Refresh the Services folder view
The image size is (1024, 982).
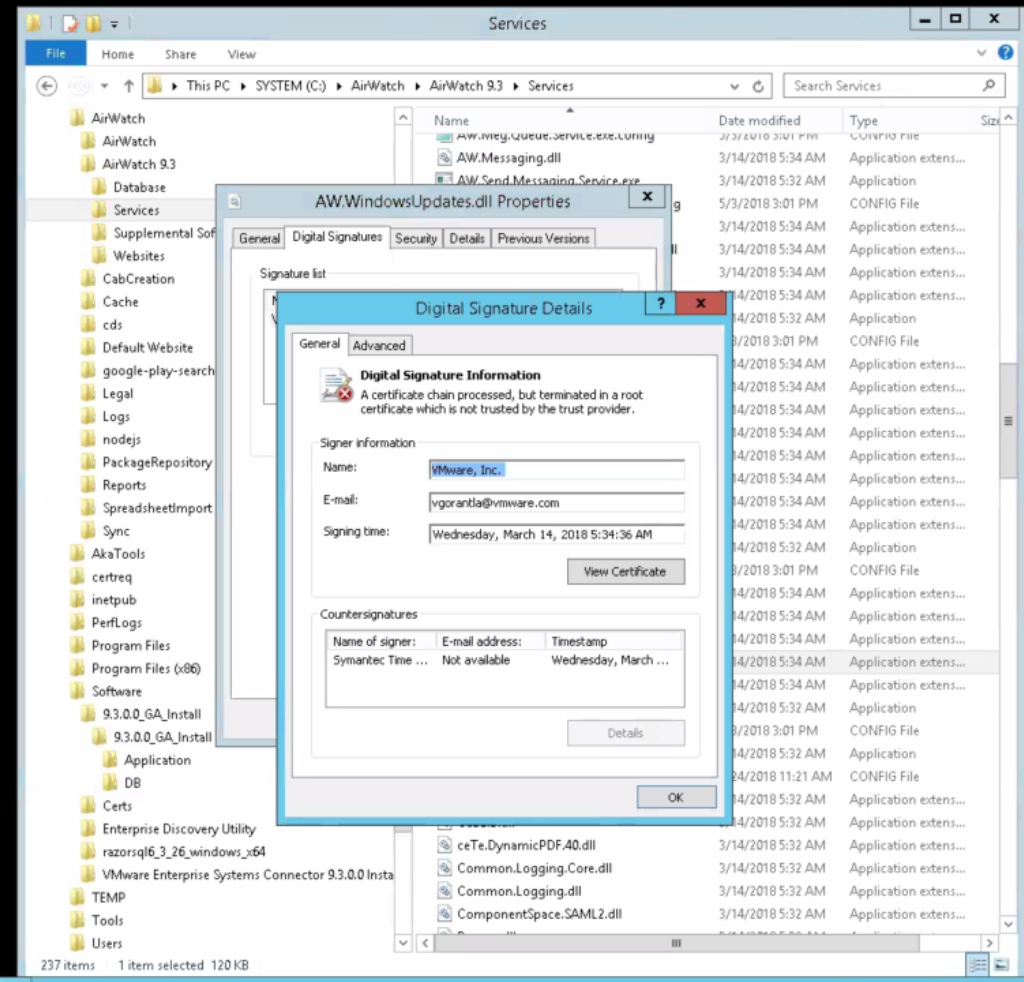(758, 86)
